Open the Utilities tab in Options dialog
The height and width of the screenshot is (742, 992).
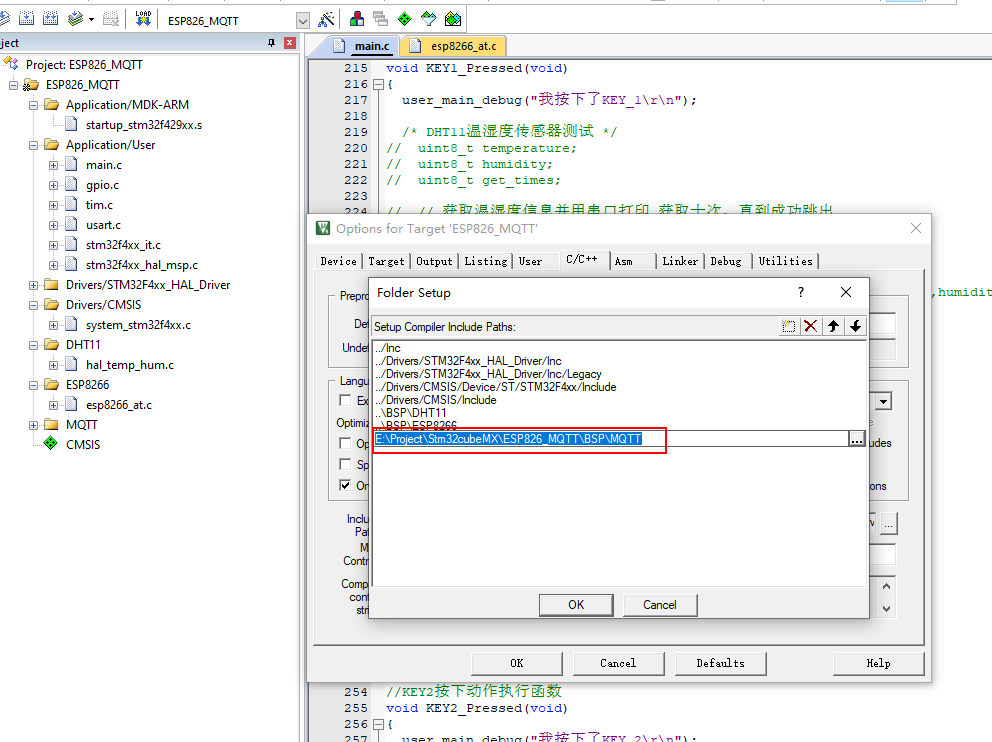785,261
